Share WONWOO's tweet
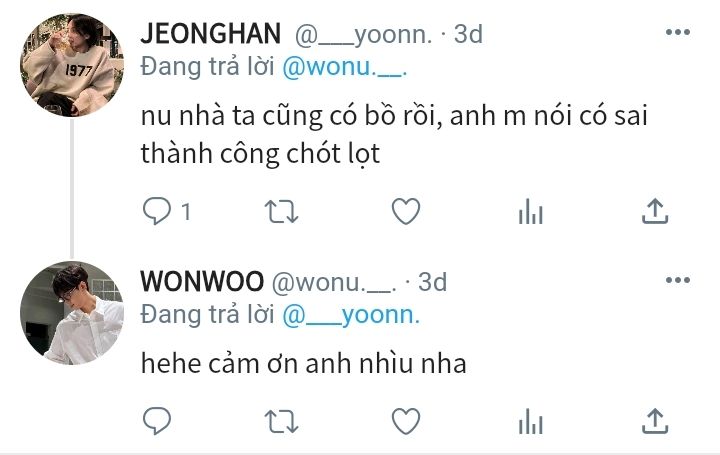The width and height of the screenshot is (720, 455). pos(655,421)
